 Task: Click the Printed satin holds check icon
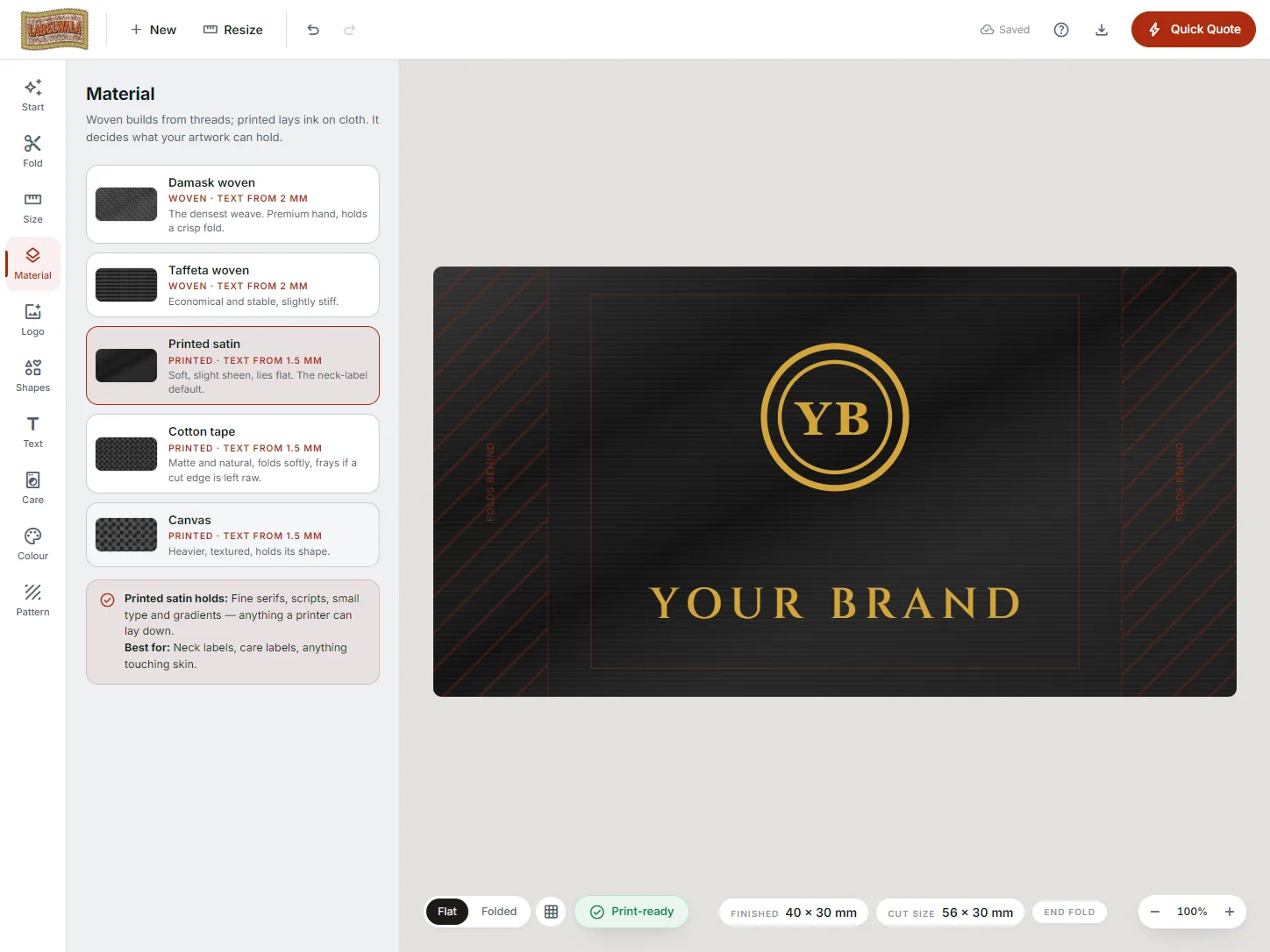coord(107,600)
